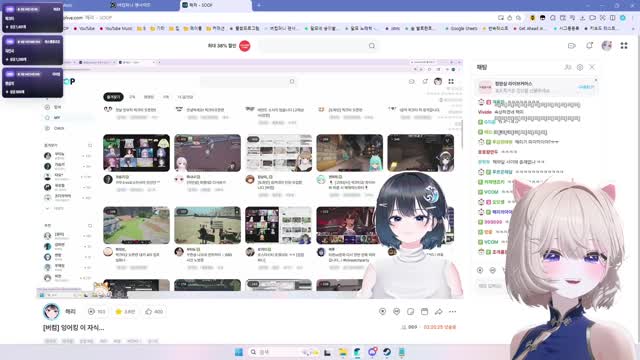The image size is (640, 360).
Task: Like the stream with thumbs up
Action: coord(154,311)
